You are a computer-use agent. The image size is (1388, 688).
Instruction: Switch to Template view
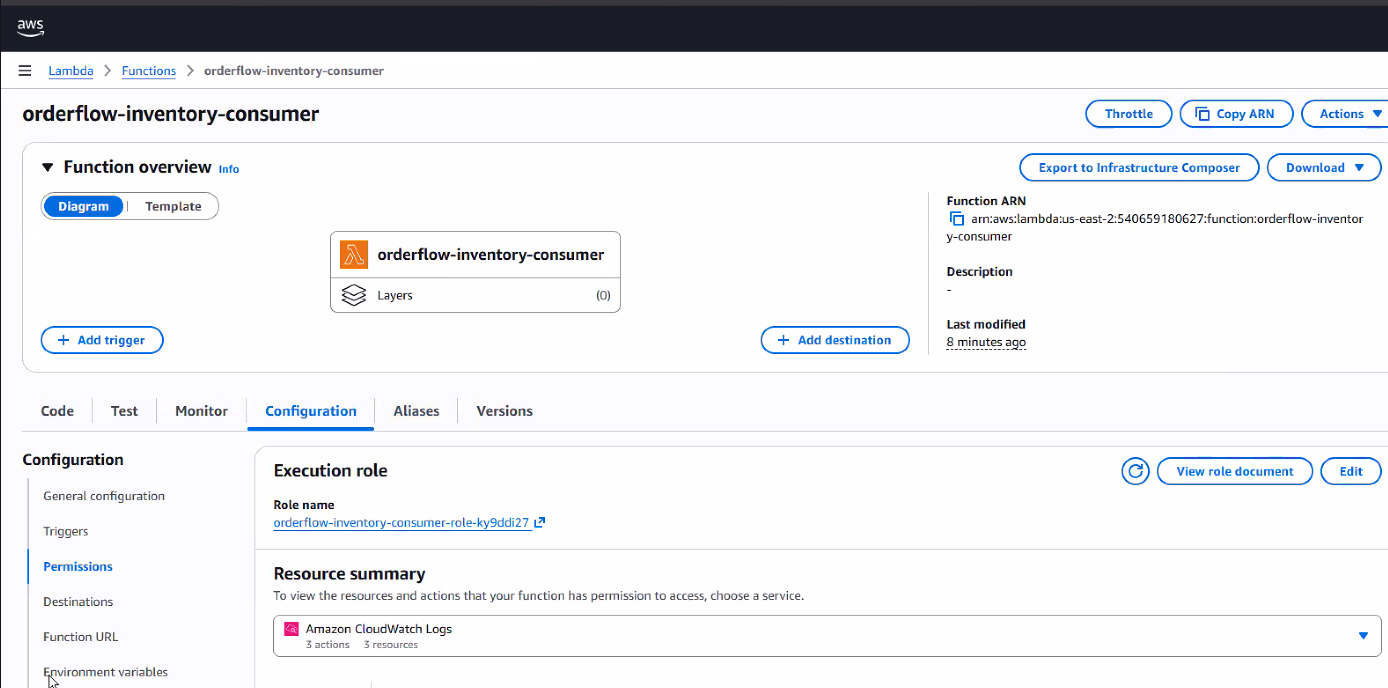[173, 206]
